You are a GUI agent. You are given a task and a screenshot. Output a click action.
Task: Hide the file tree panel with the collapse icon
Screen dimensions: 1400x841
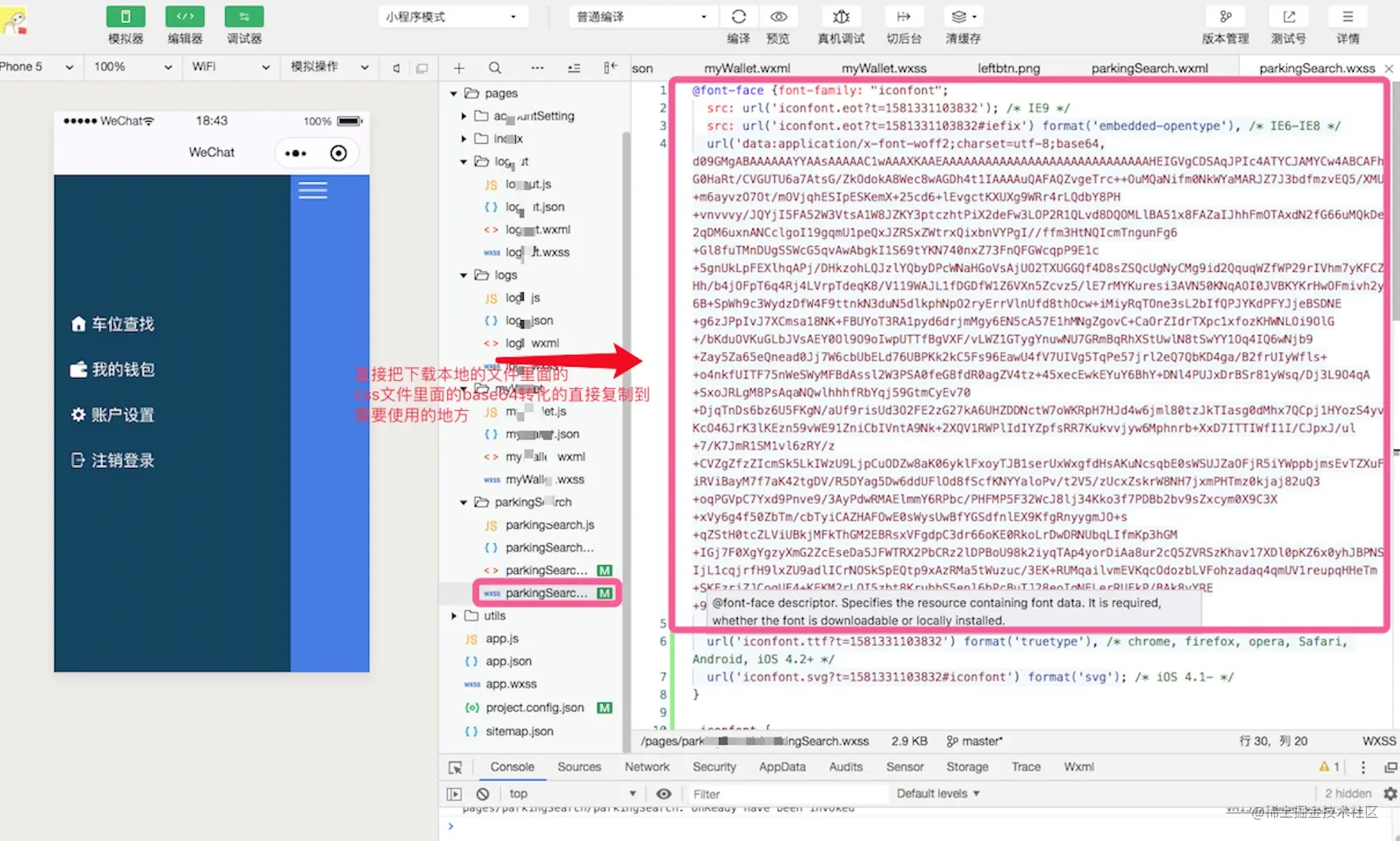610,68
